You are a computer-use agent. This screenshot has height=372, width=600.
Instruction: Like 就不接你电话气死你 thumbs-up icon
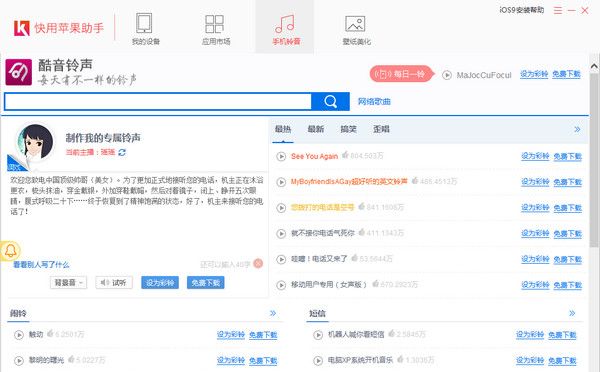[362, 232]
